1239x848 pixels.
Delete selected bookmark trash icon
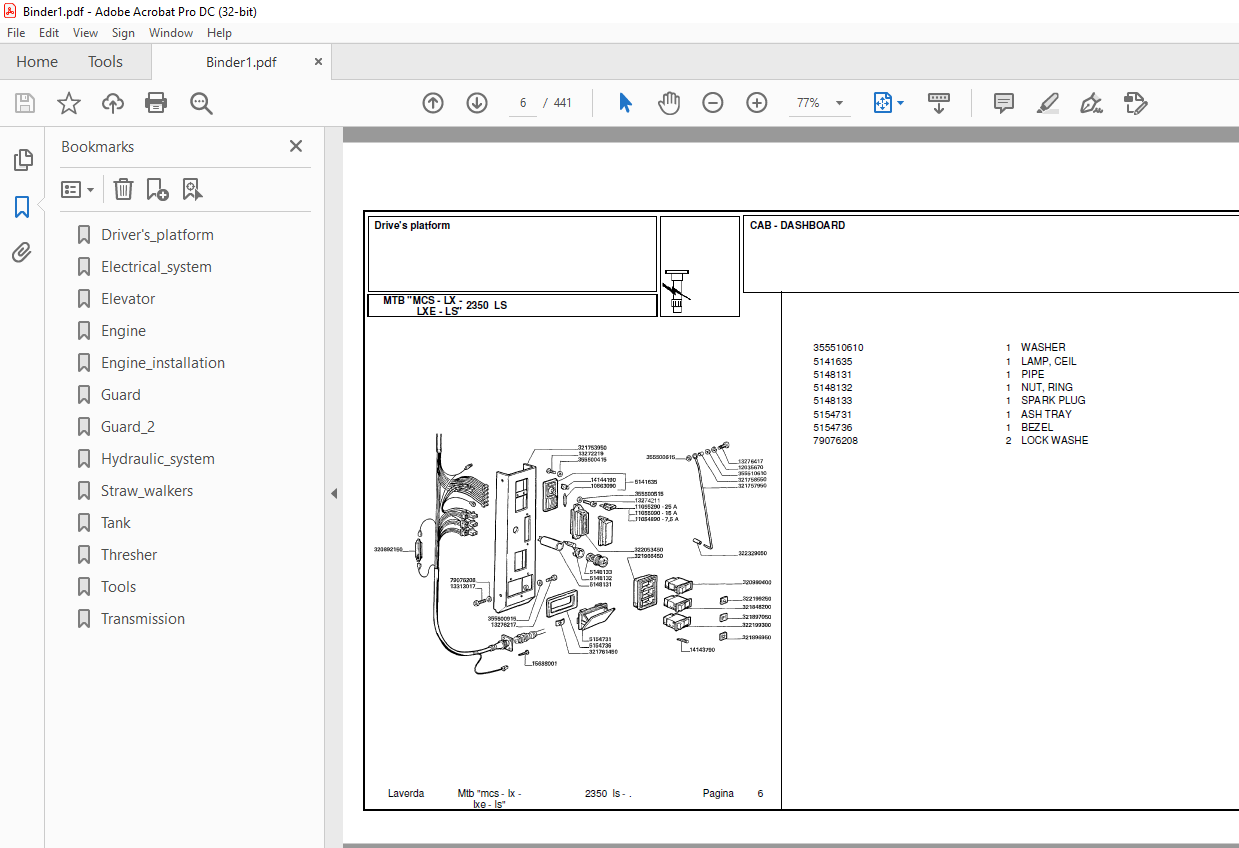123,189
